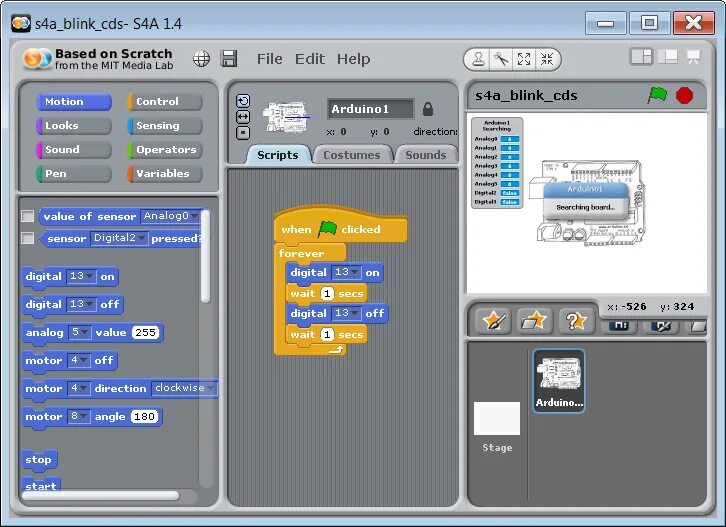Toggle sensor Digital2 pressed checkbox

[x=28, y=238]
